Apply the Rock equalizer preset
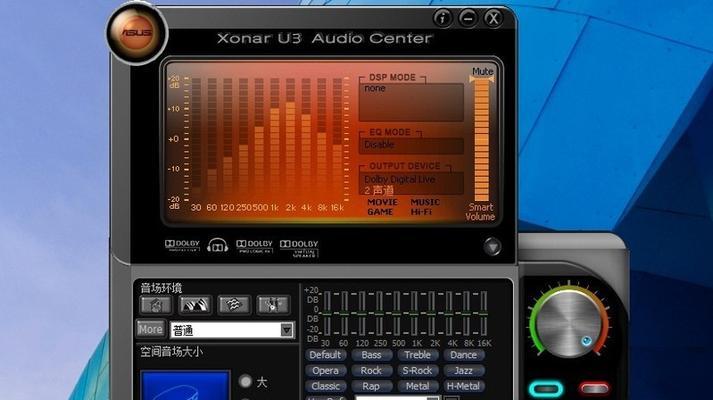The width and height of the screenshot is (713, 400). (x=371, y=371)
